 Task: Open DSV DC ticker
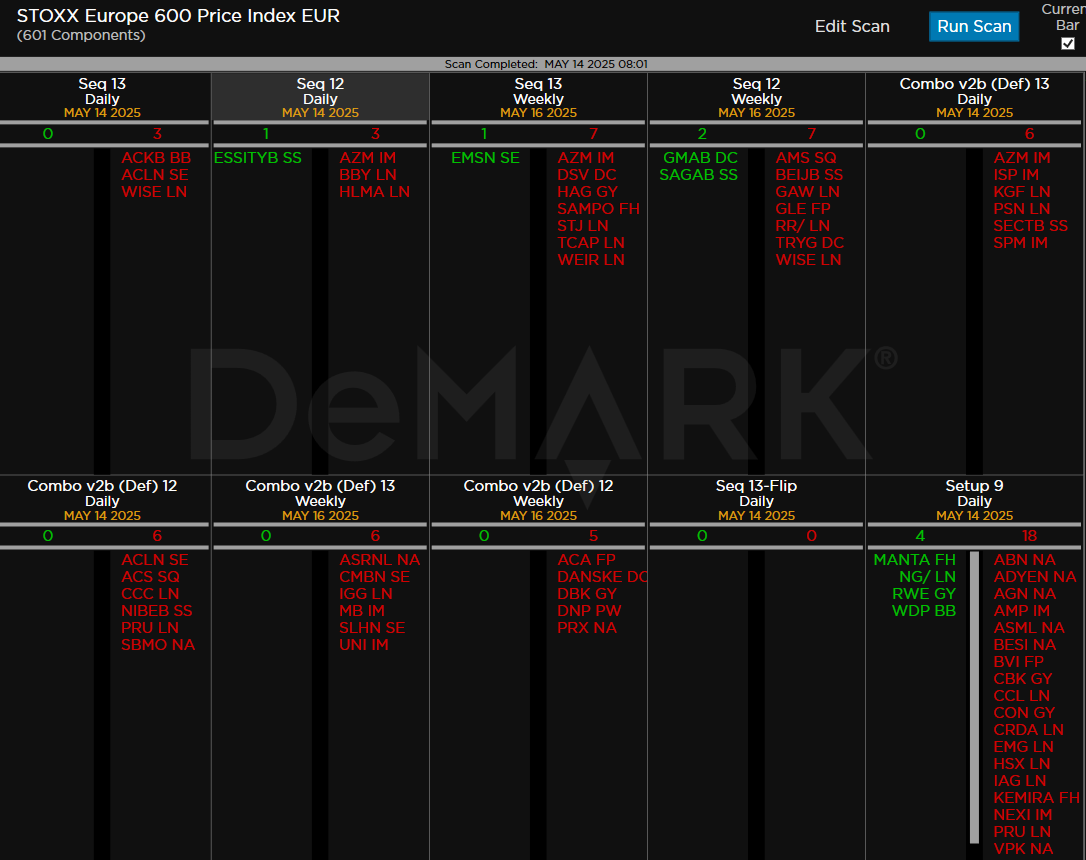tap(587, 175)
